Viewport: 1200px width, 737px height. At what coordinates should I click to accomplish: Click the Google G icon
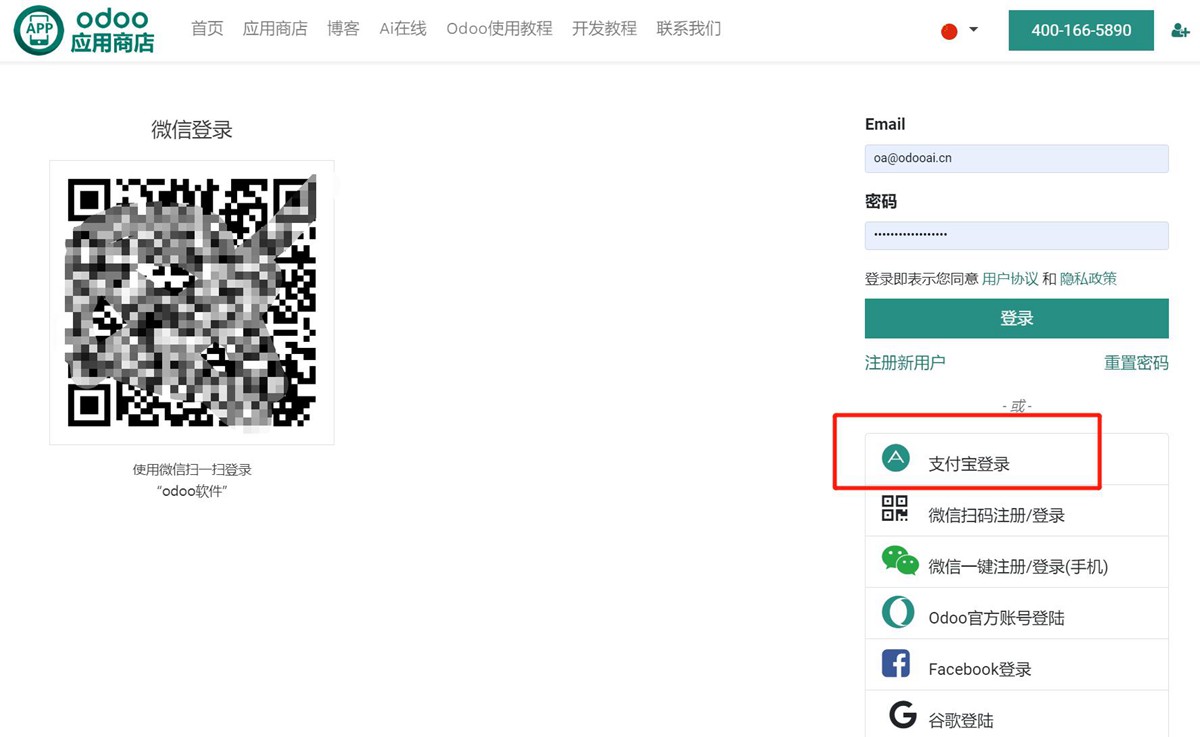(903, 715)
